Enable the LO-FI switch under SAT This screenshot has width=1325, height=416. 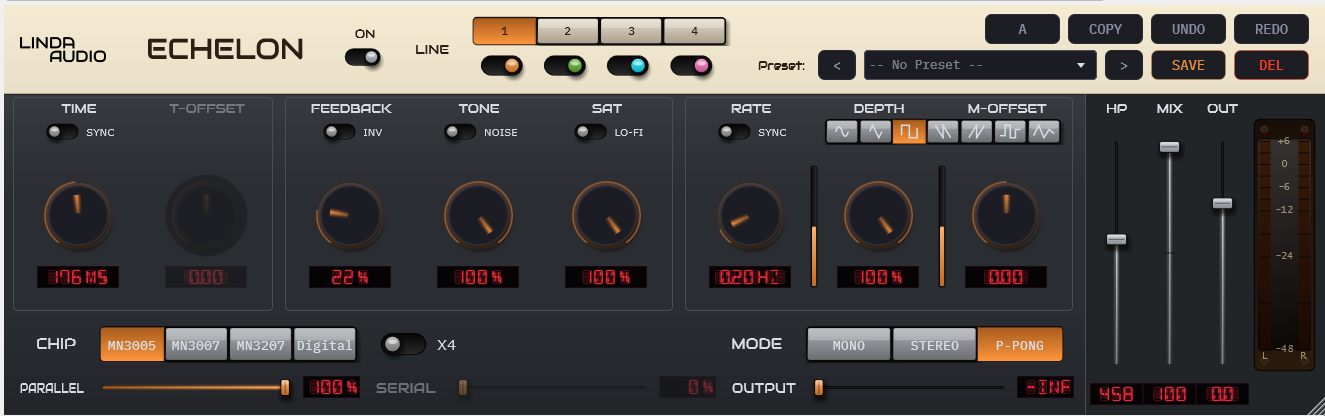coord(591,132)
